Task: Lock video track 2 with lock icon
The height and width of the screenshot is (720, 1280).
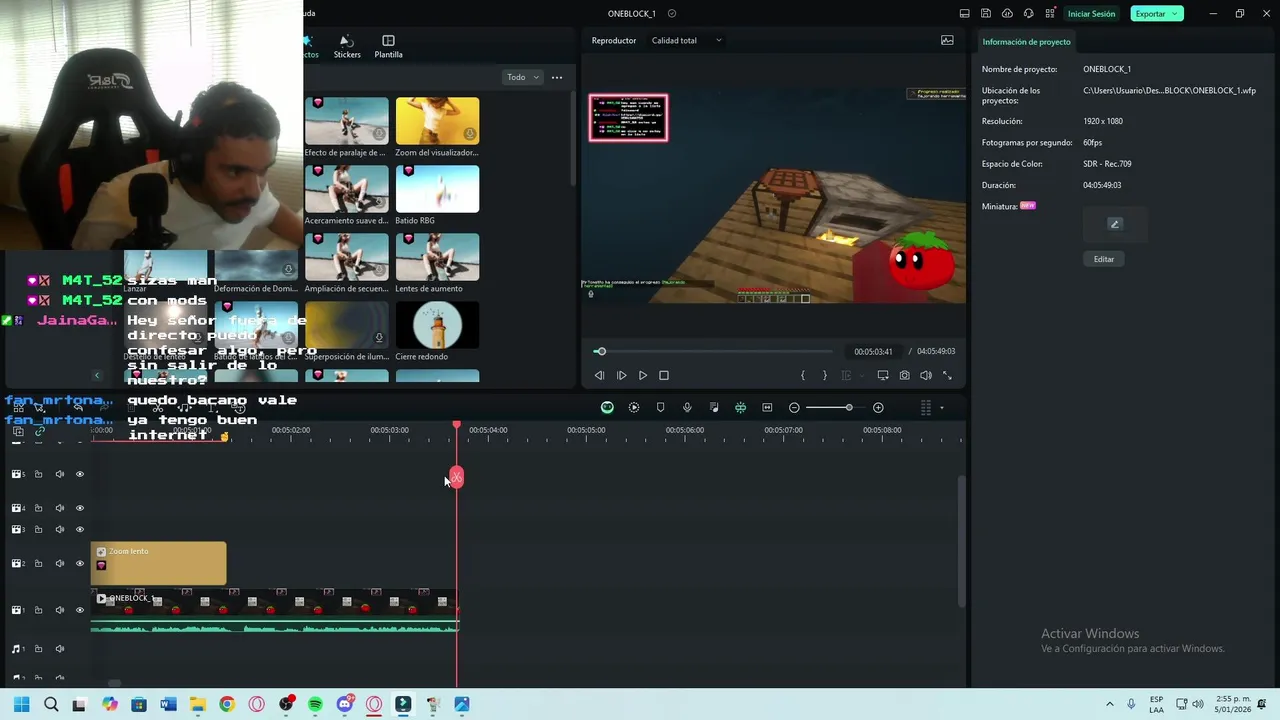Action: [38, 563]
